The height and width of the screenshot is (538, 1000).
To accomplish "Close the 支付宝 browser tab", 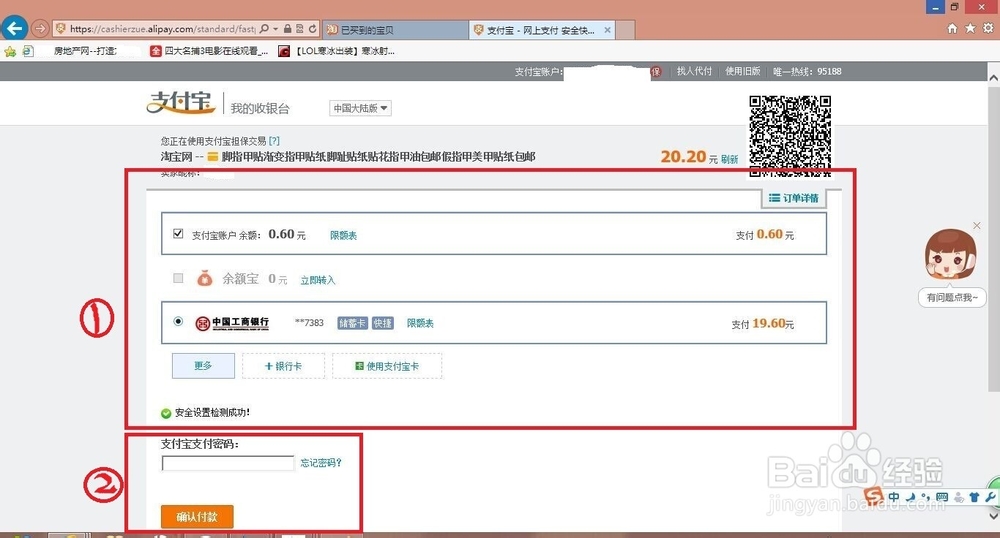I will [x=607, y=30].
